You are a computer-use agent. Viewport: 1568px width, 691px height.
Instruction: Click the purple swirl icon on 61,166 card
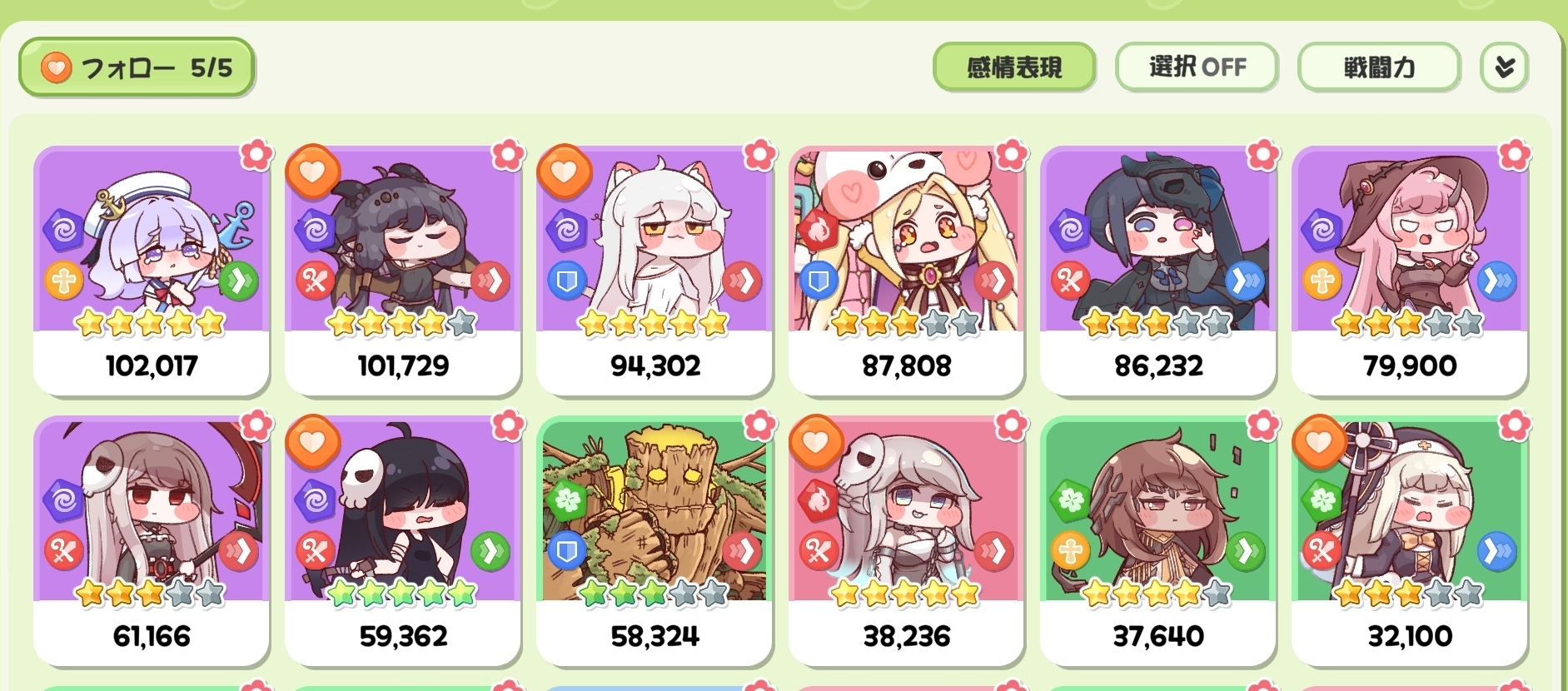coord(63,500)
